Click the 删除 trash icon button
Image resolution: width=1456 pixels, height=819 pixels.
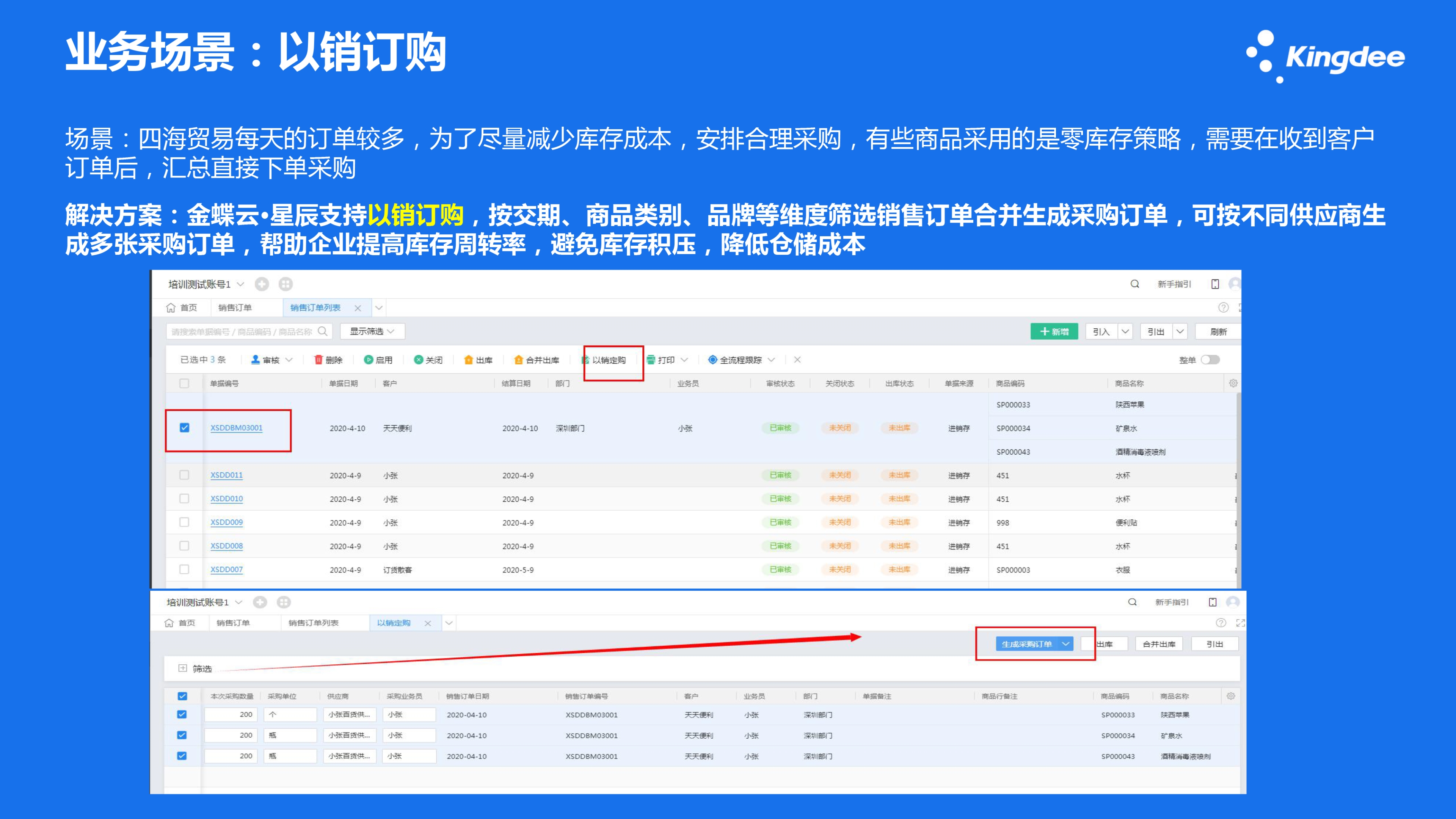click(x=318, y=359)
